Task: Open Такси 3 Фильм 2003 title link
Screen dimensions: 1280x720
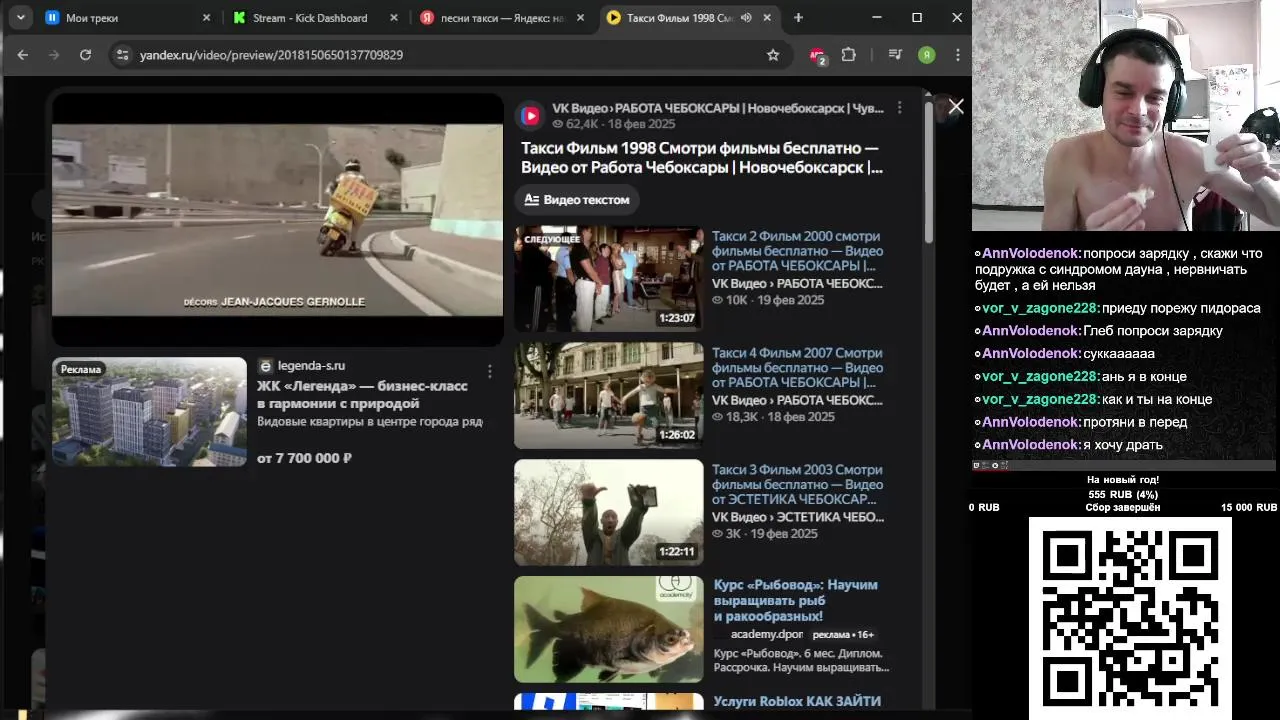Action: click(x=797, y=484)
